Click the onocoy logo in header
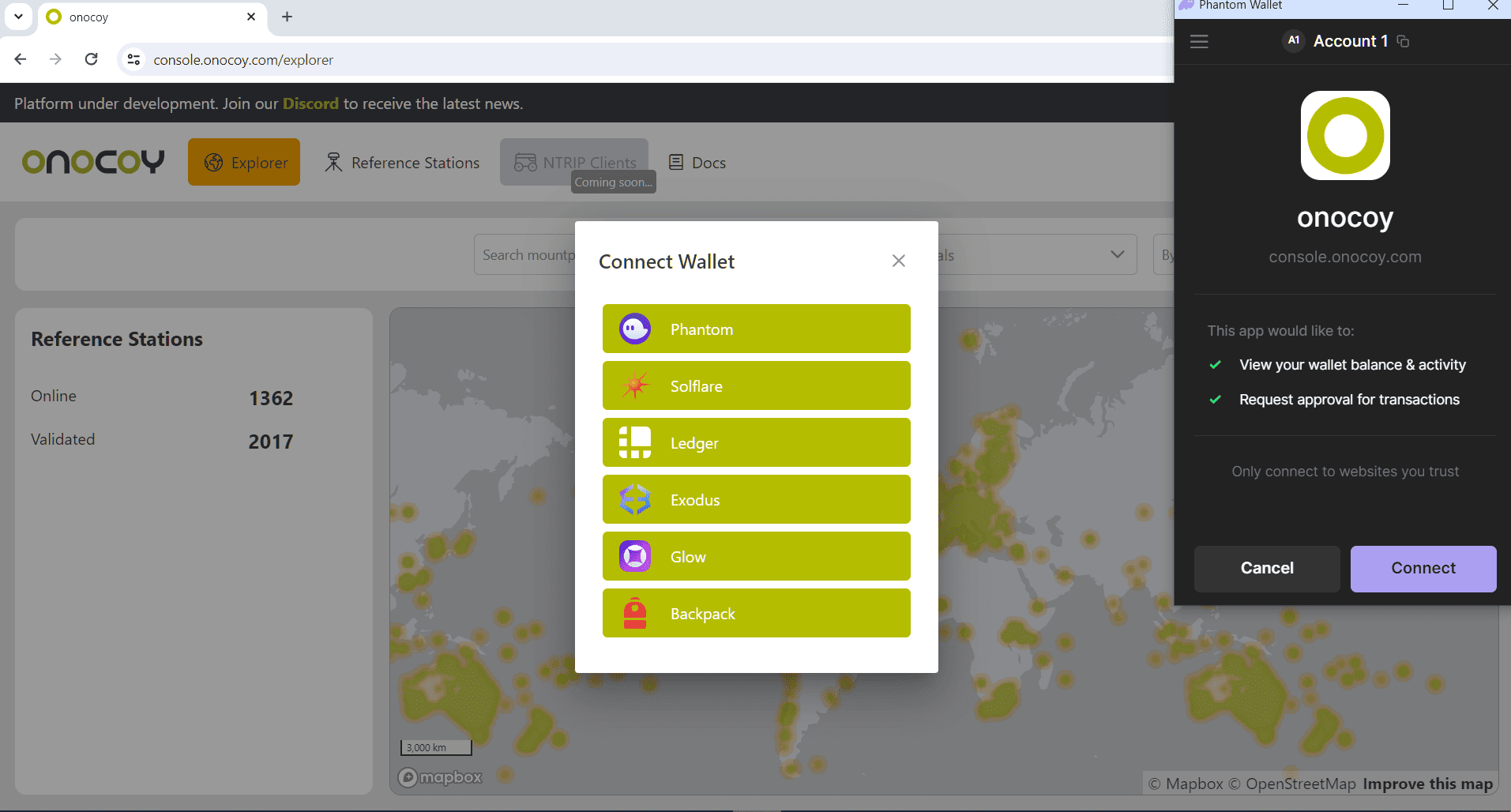Viewport: 1511px width, 812px height. (93, 161)
